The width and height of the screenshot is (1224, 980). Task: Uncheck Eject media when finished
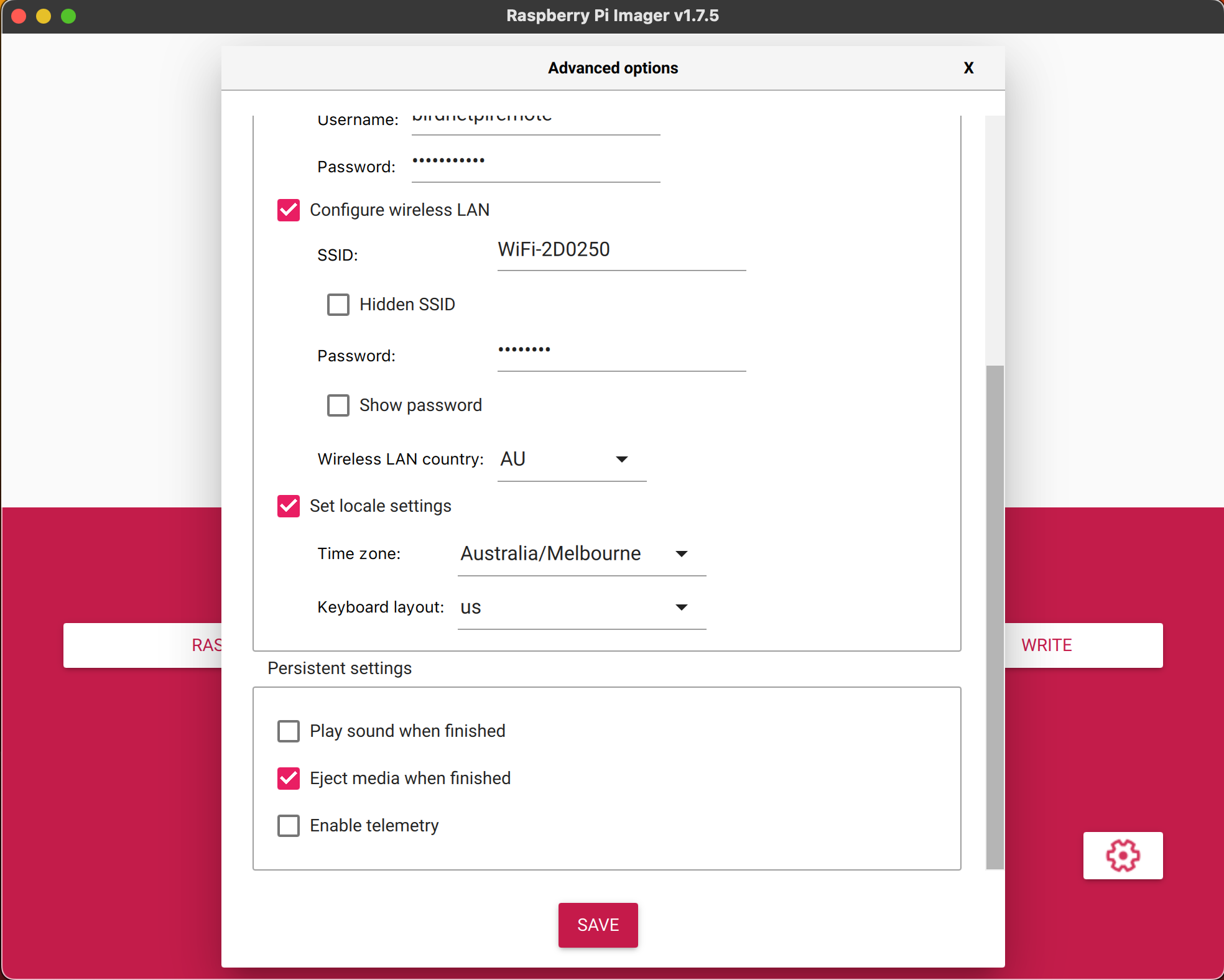tap(289, 779)
